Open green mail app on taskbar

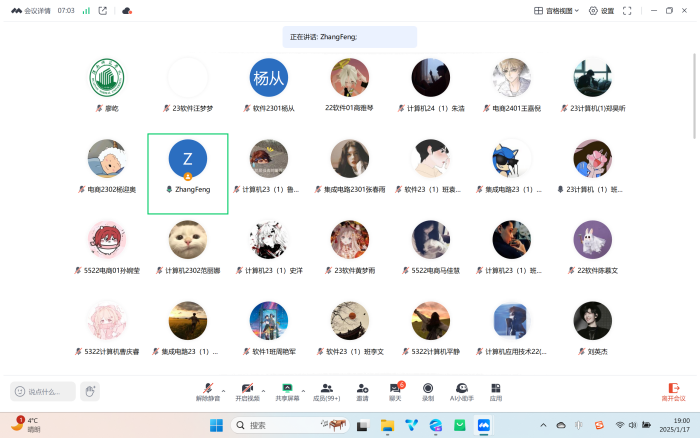pos(460,425)
